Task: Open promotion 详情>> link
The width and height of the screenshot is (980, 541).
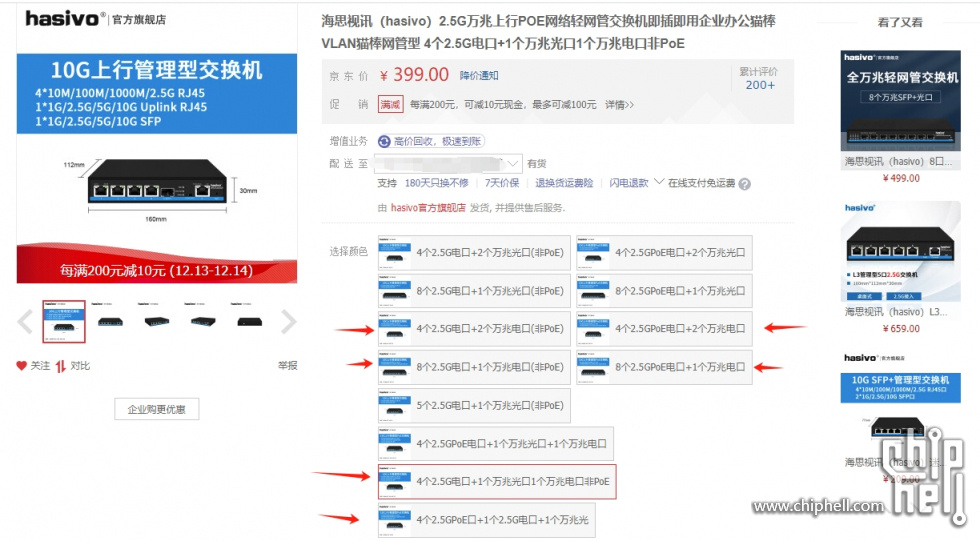Action: (619, 104)
